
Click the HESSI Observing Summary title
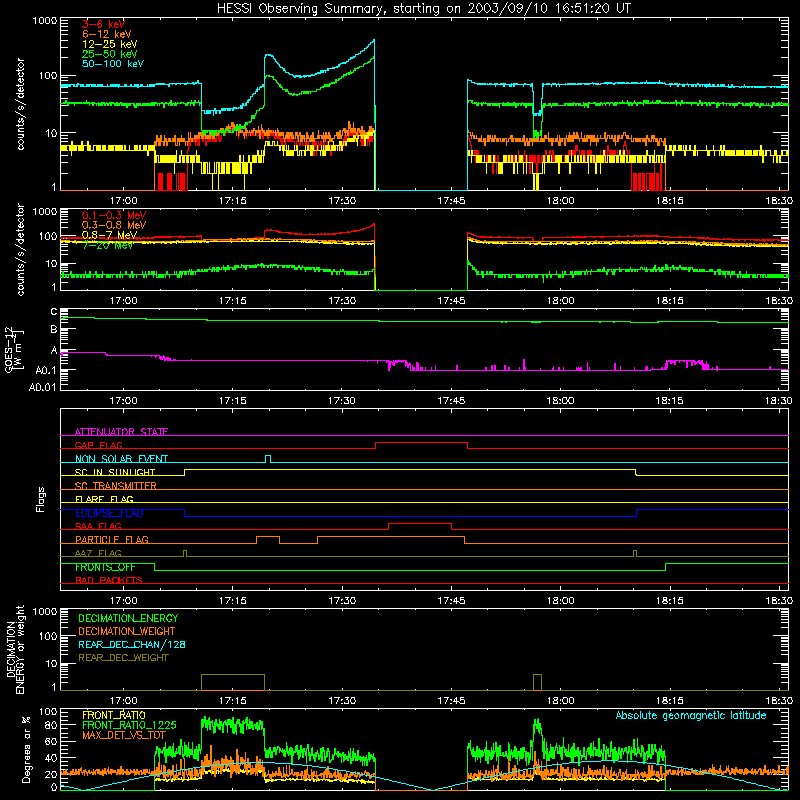pyautogui.click(x=424, y=9)
